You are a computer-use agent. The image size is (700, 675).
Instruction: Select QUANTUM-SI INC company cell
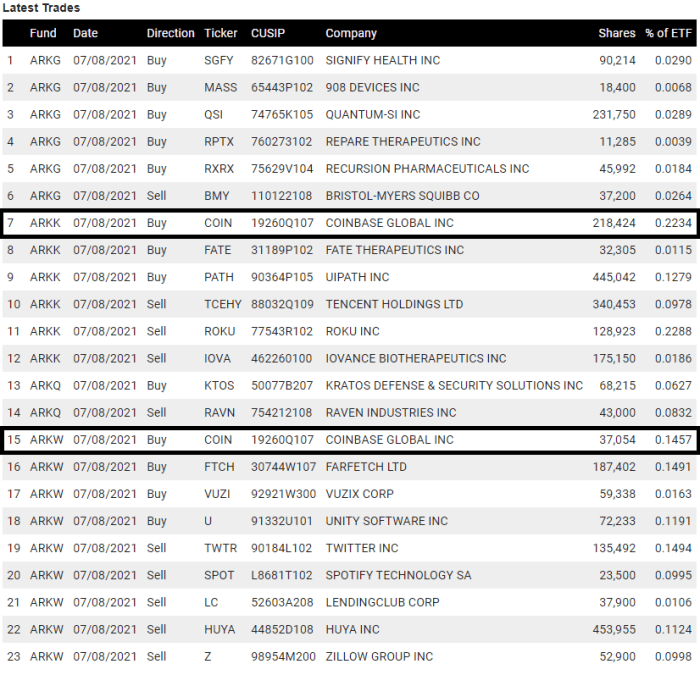click(x=373, y=115)
